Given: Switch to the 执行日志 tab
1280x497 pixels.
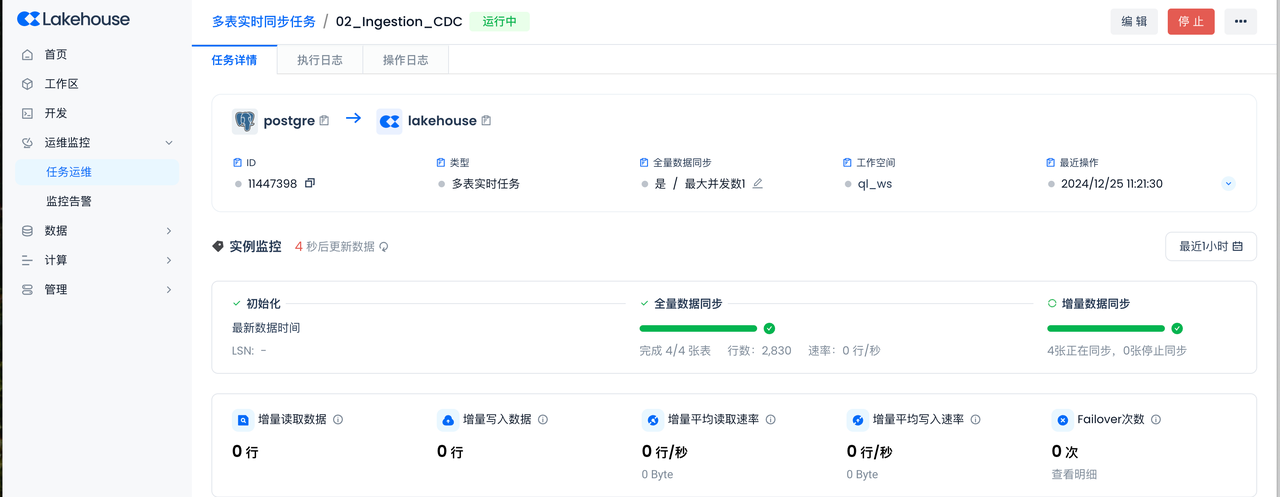Looking at the screenshot, I should pyautogui.click(x=320, y=60).
